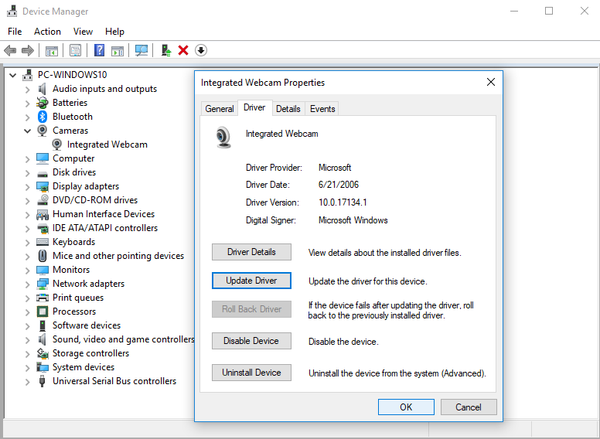Collapse the Cameras category

(28, 130)
